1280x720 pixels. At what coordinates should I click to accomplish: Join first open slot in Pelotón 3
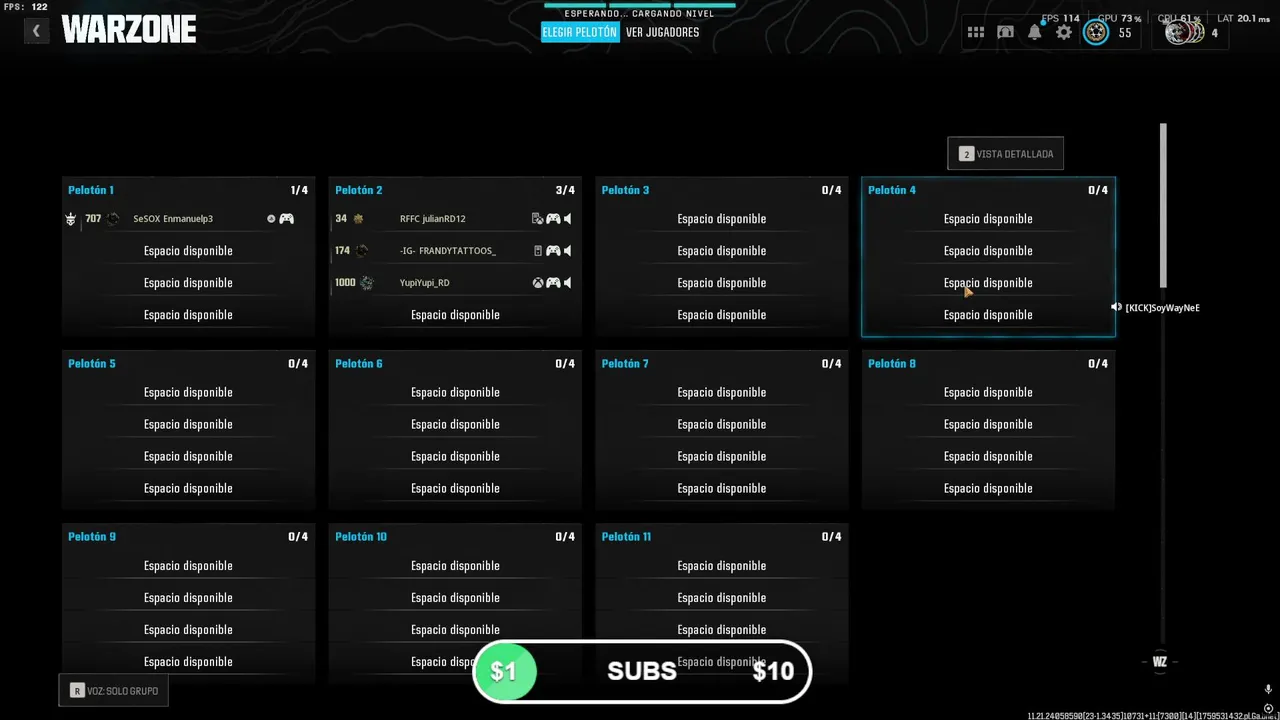click(x=722, y=219)
